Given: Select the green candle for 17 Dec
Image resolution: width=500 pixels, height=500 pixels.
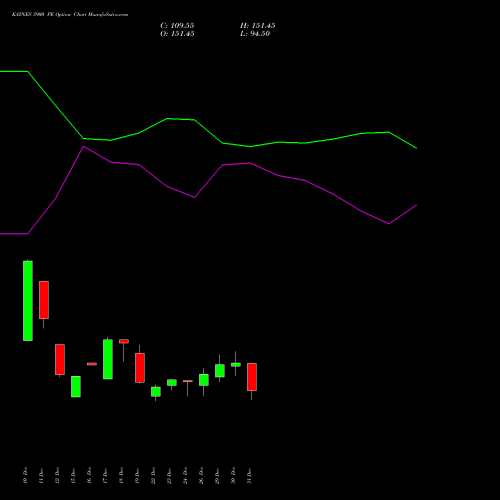Looking at the screenshot, I should tap(108, 359).
